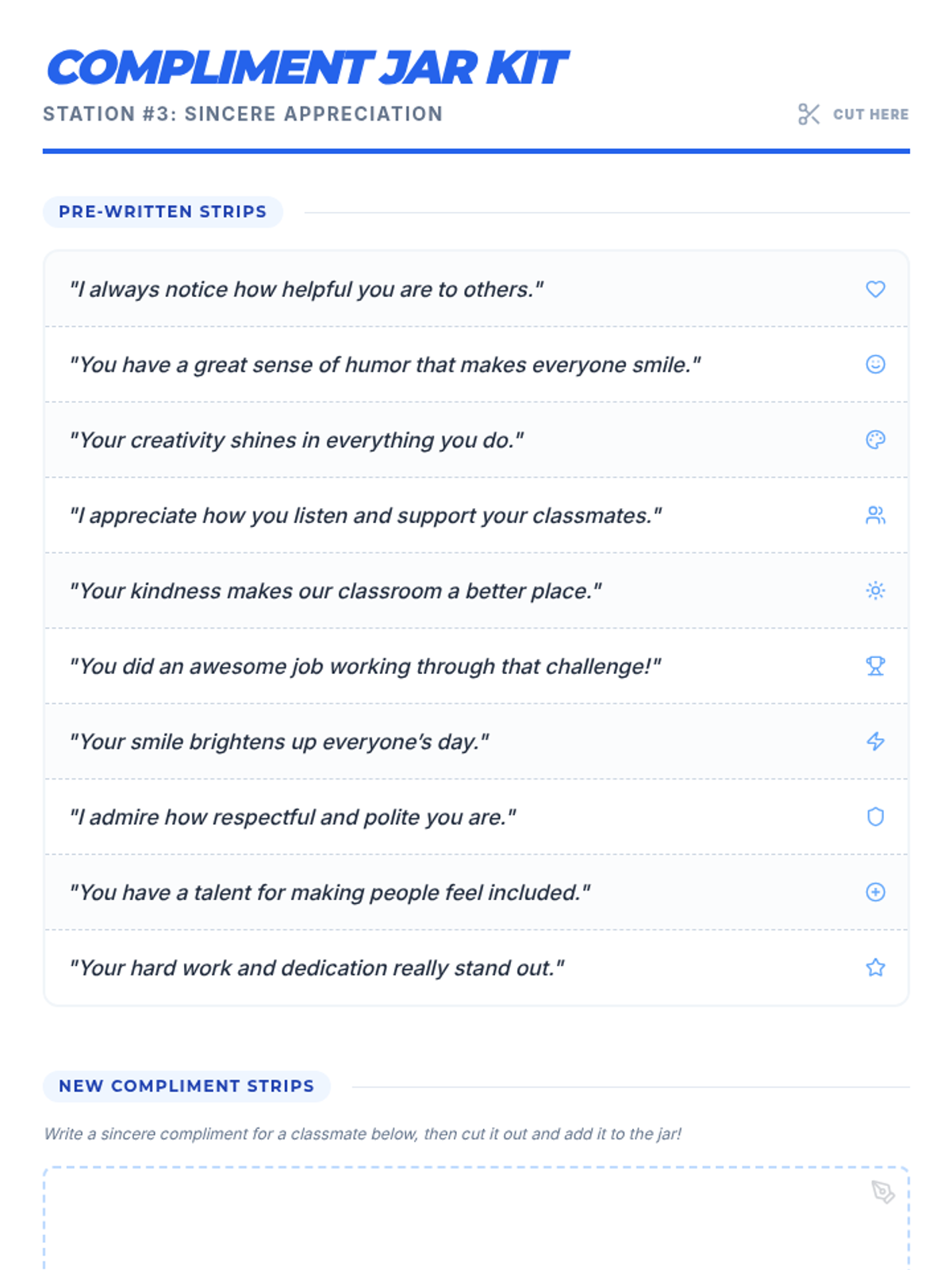Image resolution: width=952 pixels, height=1270 pixels.
Task: Select the "I admire how respectful" compliment text
Action: tap(293, 817)
